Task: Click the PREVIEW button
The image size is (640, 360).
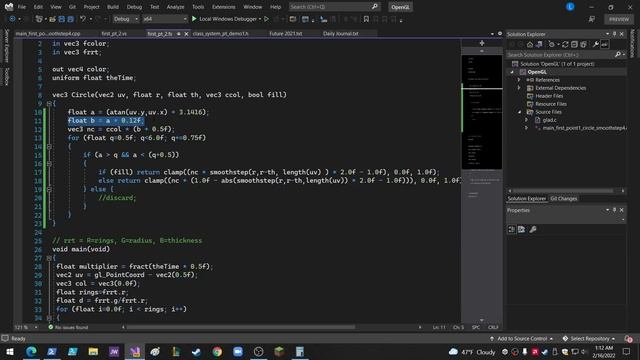Action: pos(619,19)
